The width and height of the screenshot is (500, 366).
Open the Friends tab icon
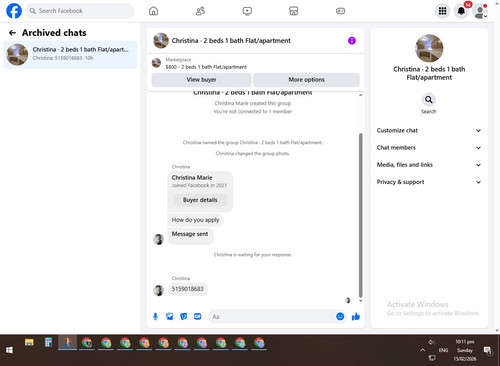point(200,11)
